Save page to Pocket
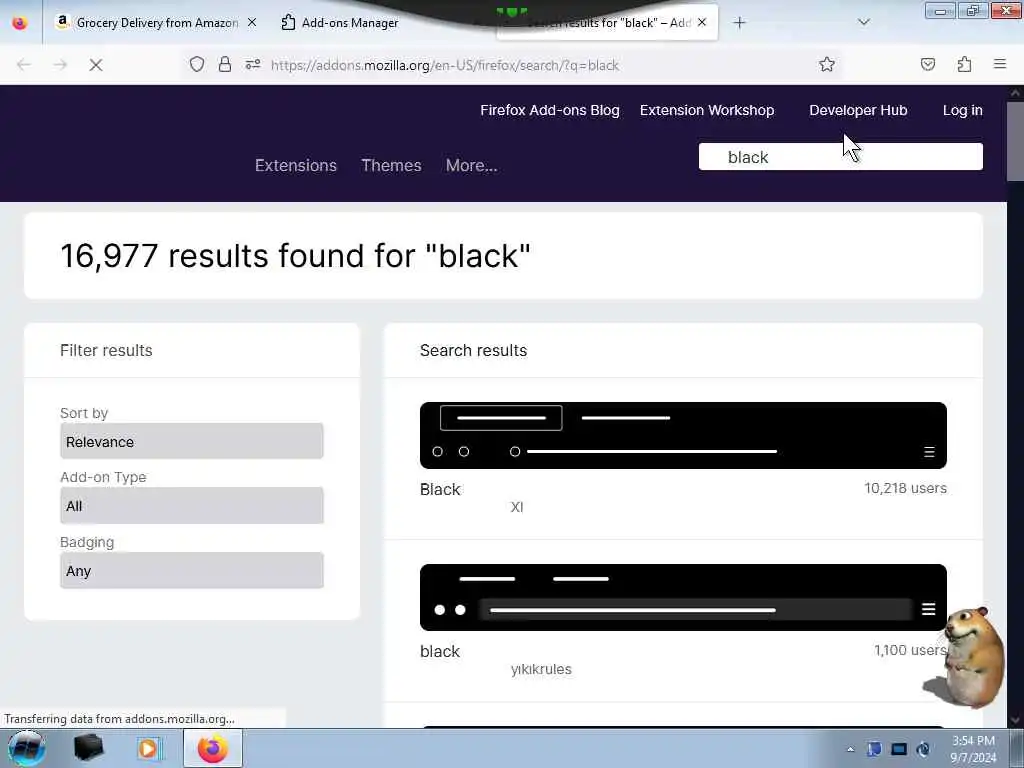This screenshot has height=768, width=1024. (927, 65)
